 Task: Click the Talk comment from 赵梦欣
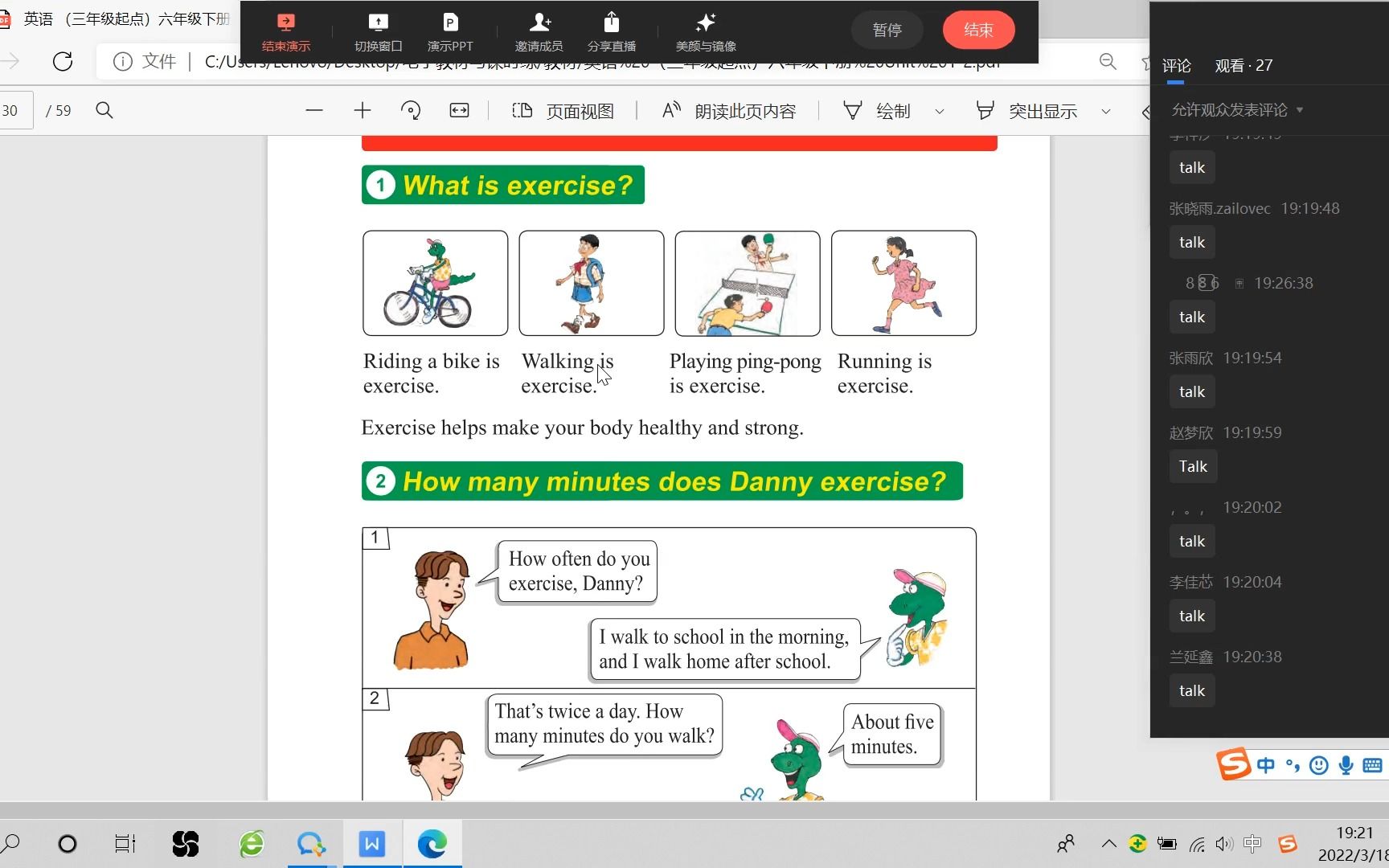tap(1193, 466)
